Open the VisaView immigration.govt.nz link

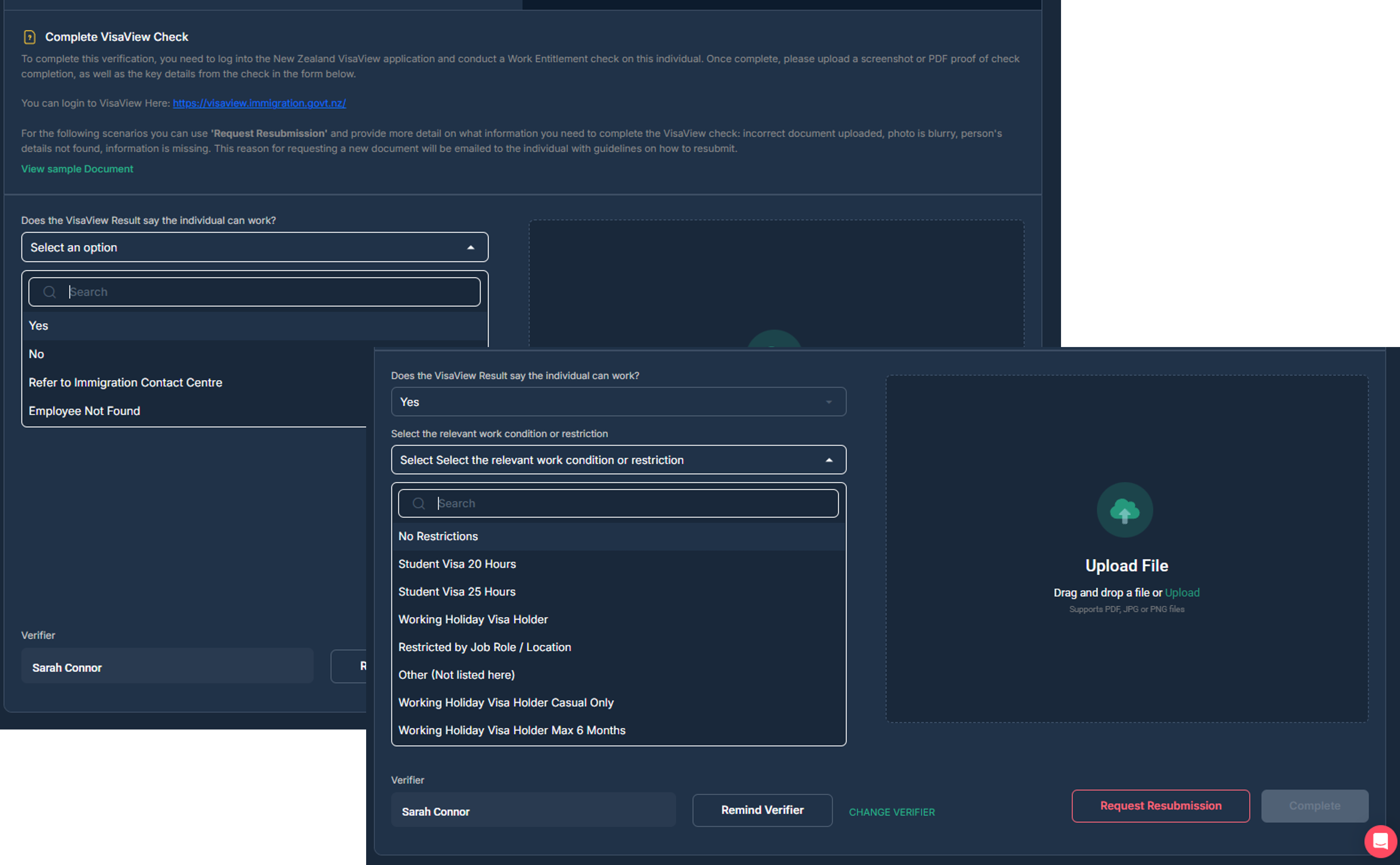point(259,103)
